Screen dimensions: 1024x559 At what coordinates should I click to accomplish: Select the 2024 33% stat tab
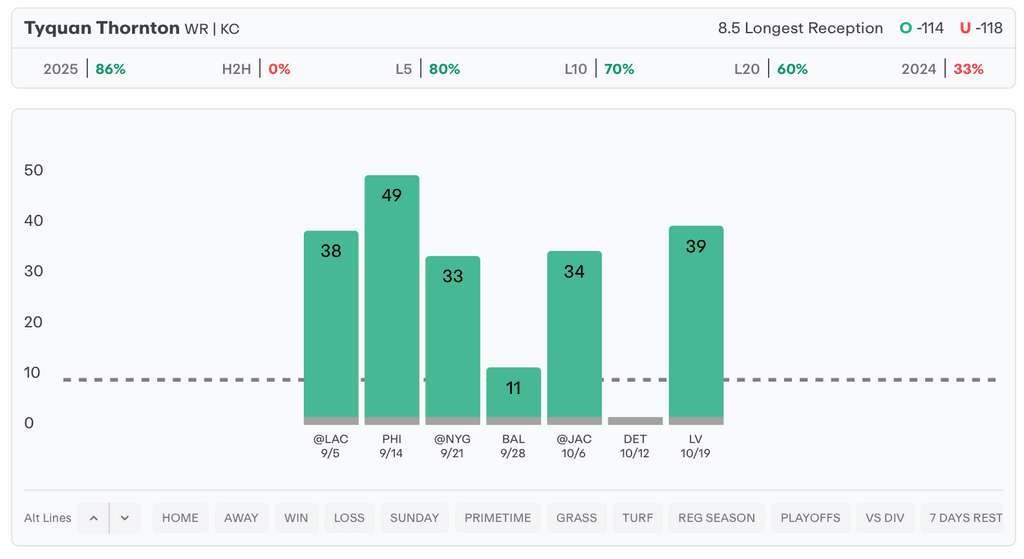pyautogui.click(x=942, y=69)
